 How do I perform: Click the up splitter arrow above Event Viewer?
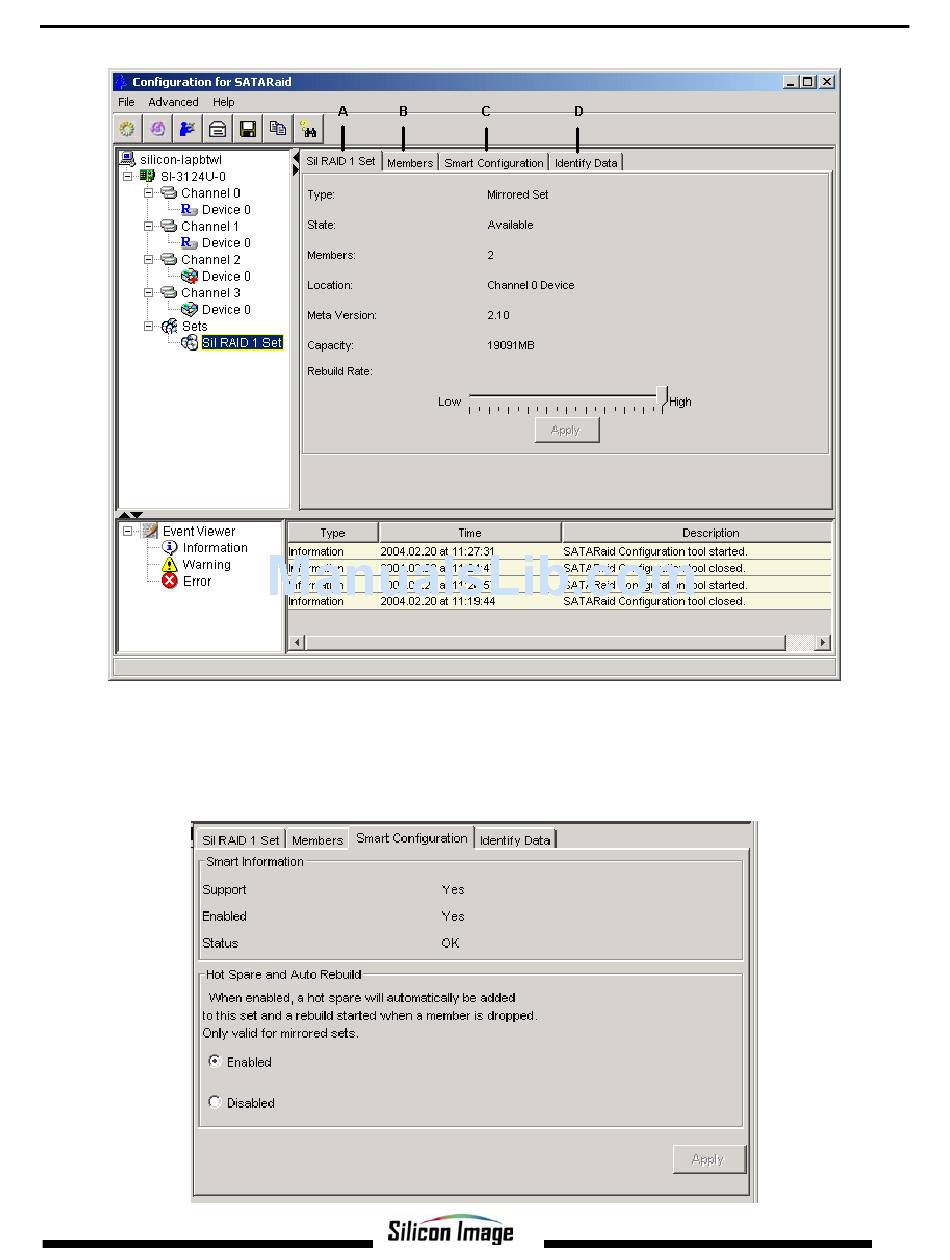click(x=125, y=515)
